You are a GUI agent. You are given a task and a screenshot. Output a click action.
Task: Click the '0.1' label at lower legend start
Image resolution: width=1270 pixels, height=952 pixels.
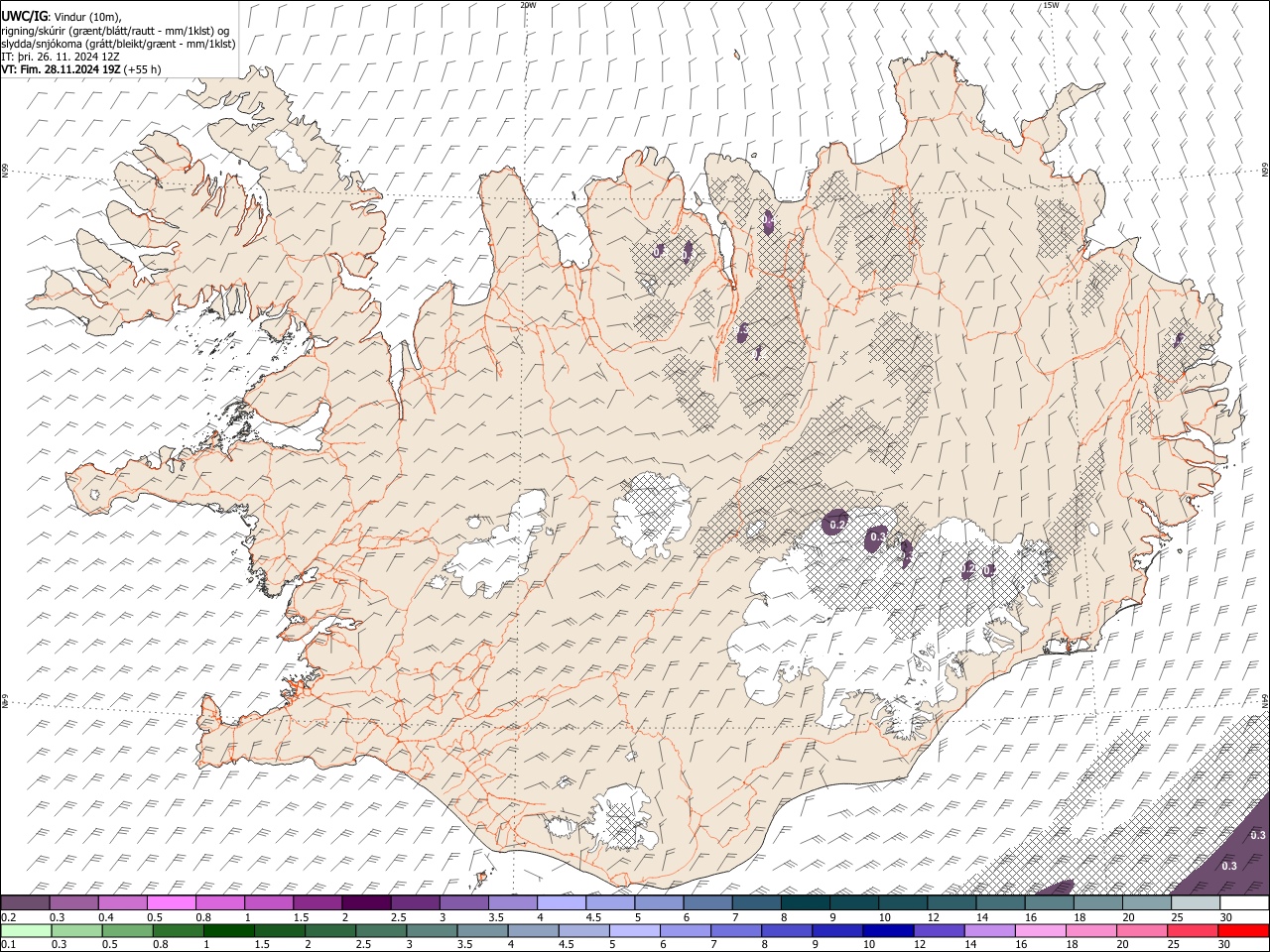[x=7, y=944]
